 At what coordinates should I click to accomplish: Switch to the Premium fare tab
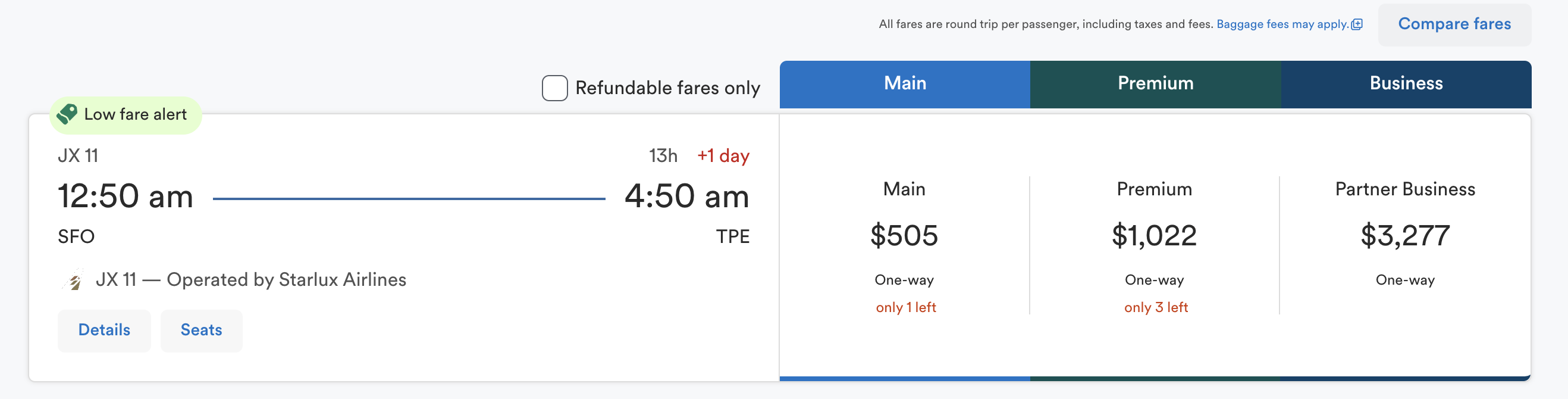pos(1155,84)
